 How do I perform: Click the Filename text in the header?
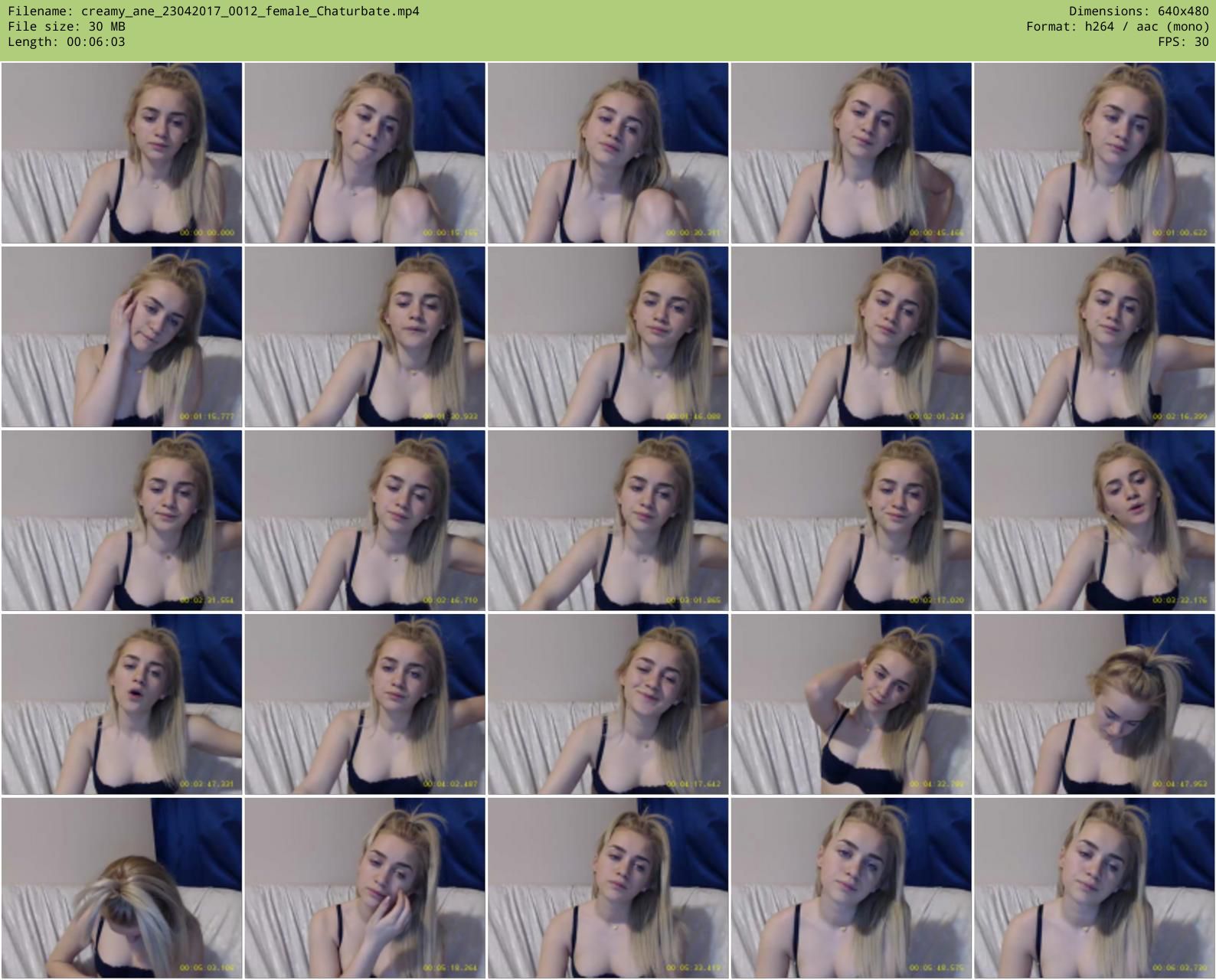point(214,11)
